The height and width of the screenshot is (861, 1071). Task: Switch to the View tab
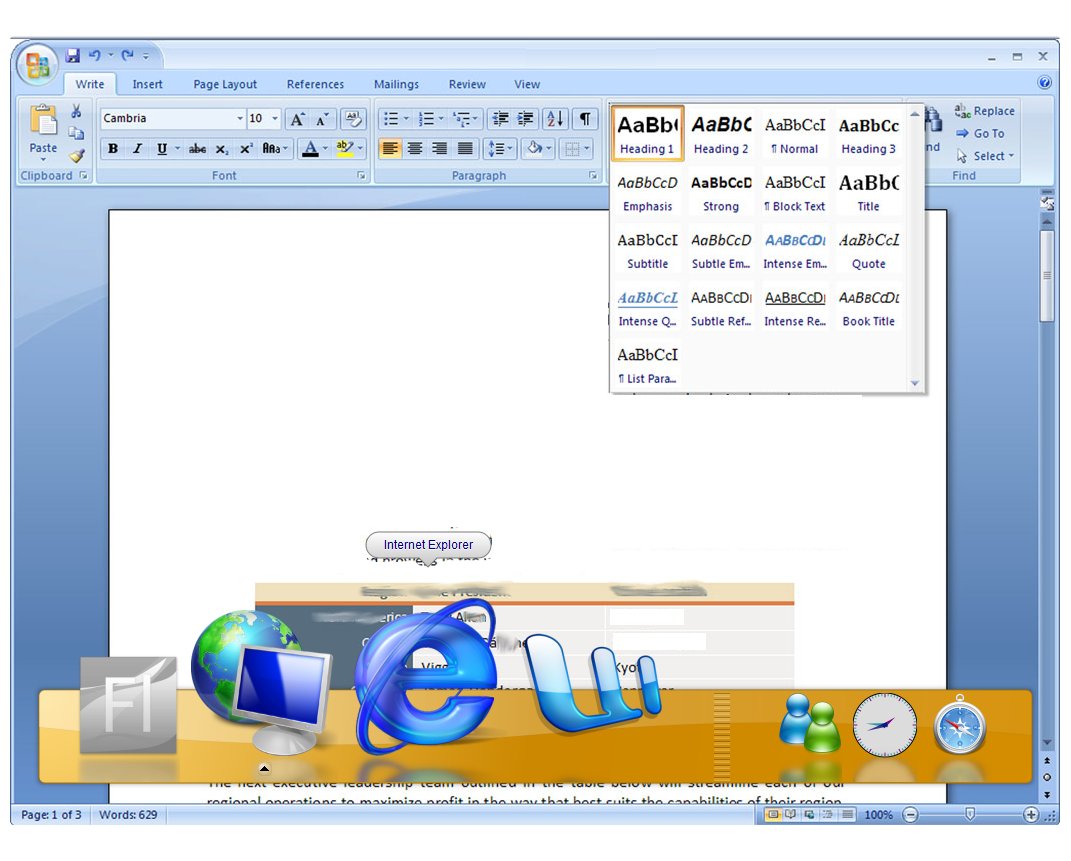[x=527, y=85]
